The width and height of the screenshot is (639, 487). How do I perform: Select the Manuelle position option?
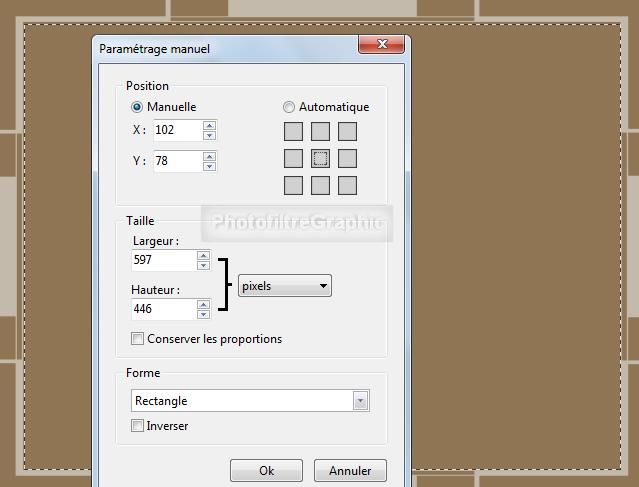click(x=138, y=107)
